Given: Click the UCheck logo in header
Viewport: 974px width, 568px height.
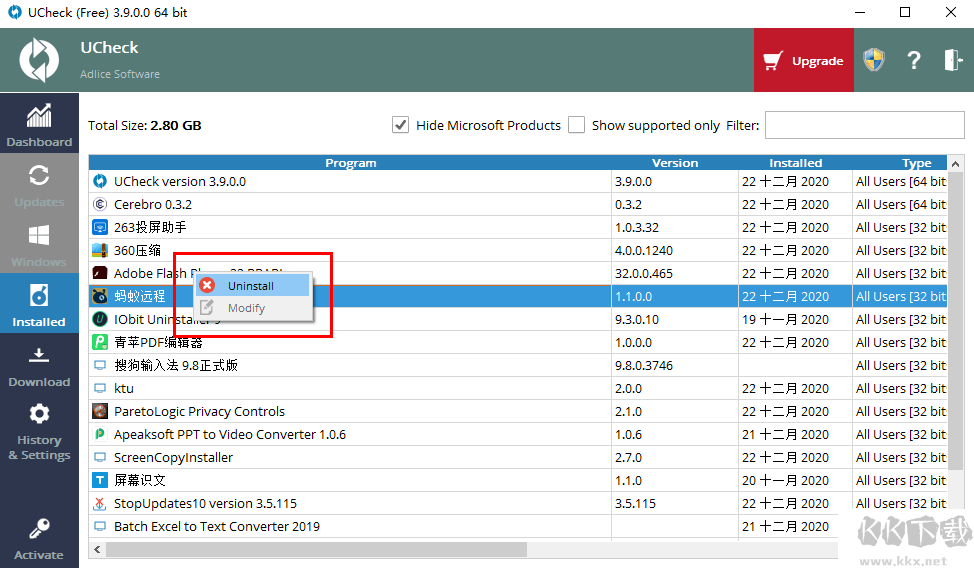Looking at the screenshot, I should click(39, 60).
